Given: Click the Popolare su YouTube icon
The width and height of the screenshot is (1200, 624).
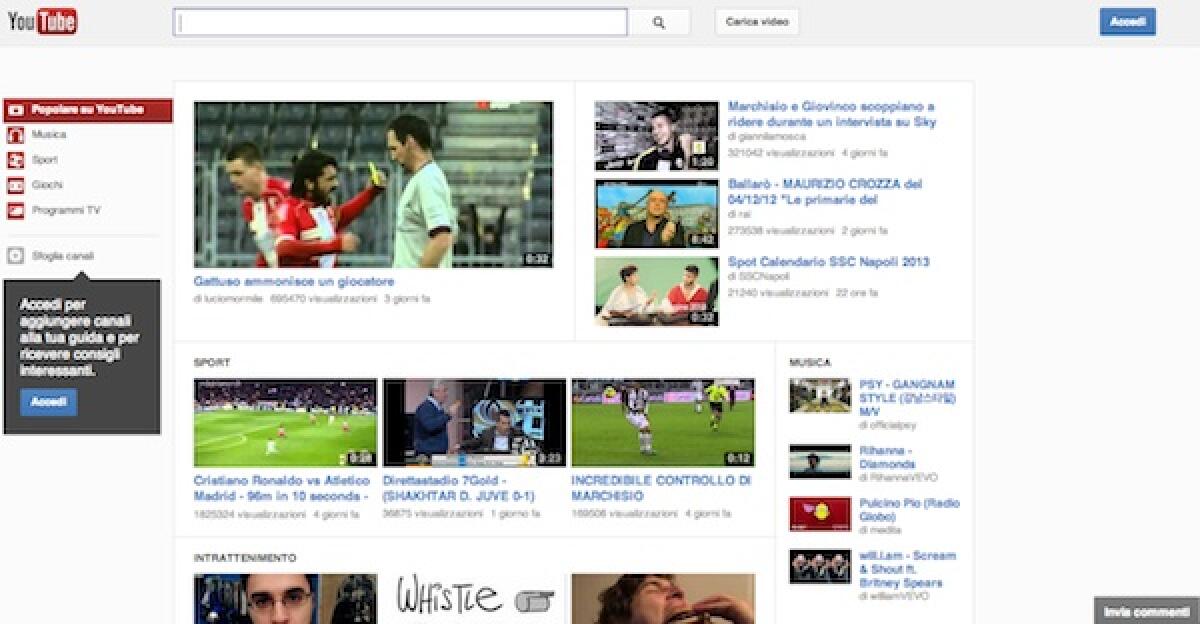Looking at the screenshot, I should 15,110.
